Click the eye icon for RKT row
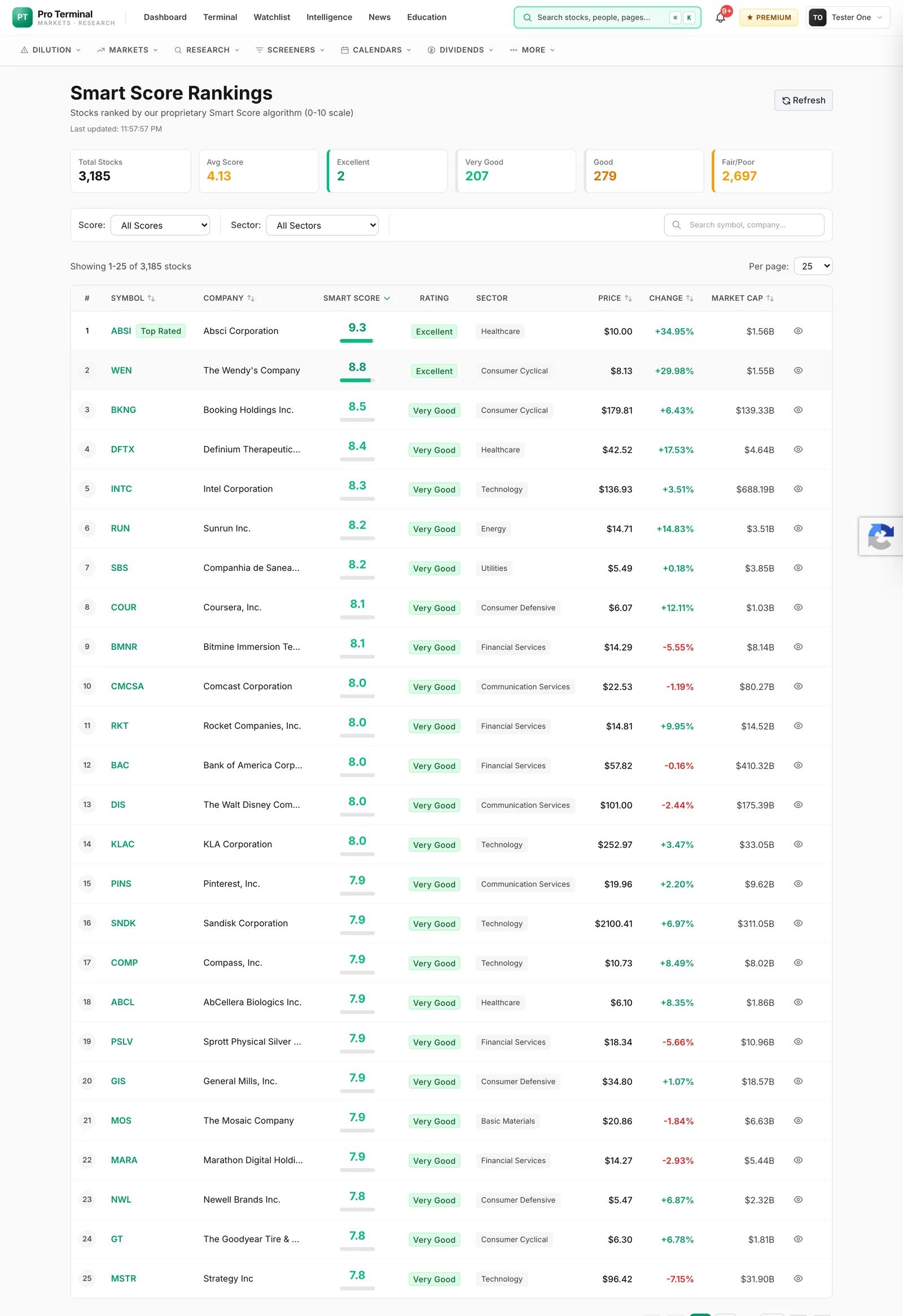 click(x=797, y=725)
